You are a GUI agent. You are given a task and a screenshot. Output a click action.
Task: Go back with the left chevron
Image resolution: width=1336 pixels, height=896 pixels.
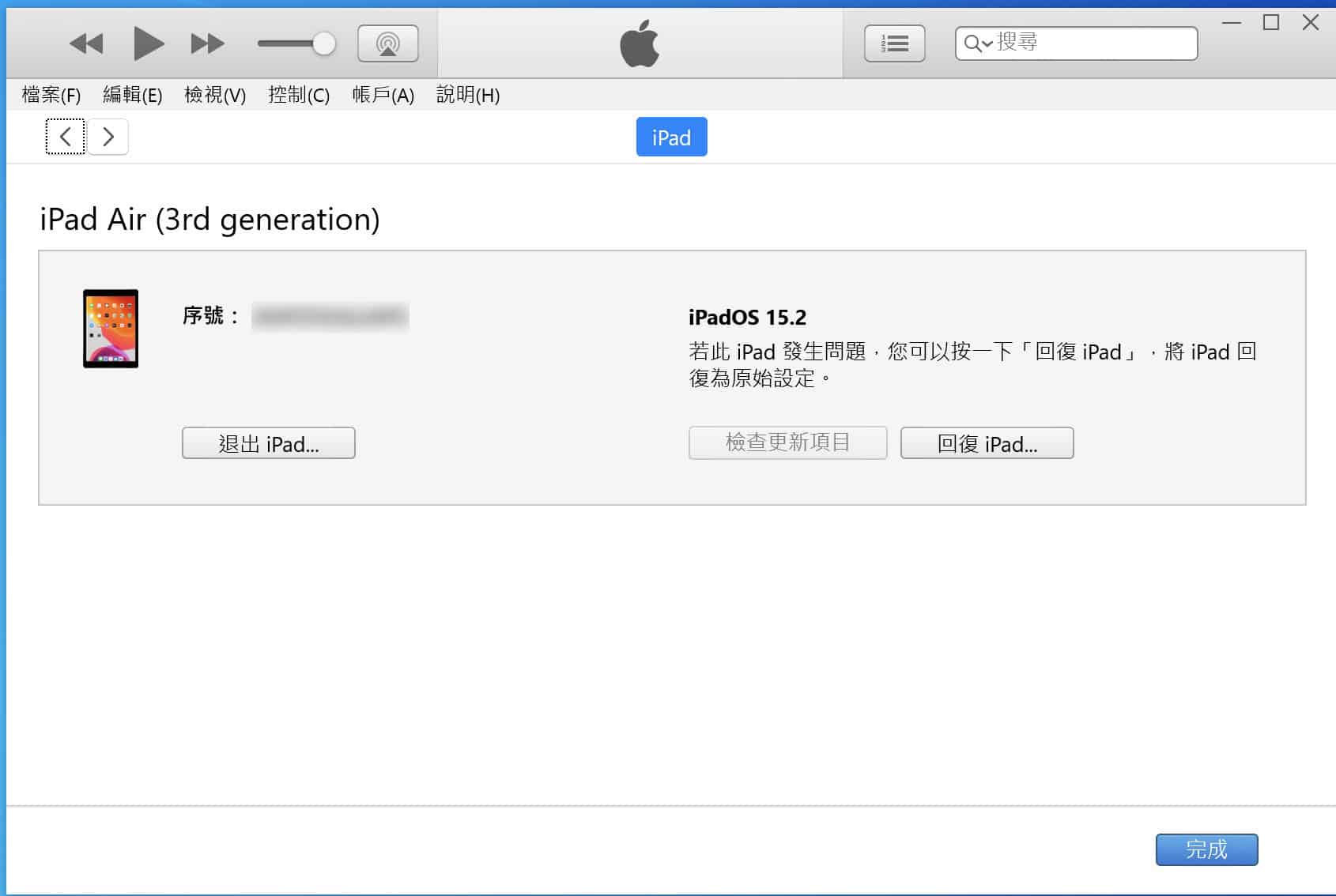(x=66, y=137)
